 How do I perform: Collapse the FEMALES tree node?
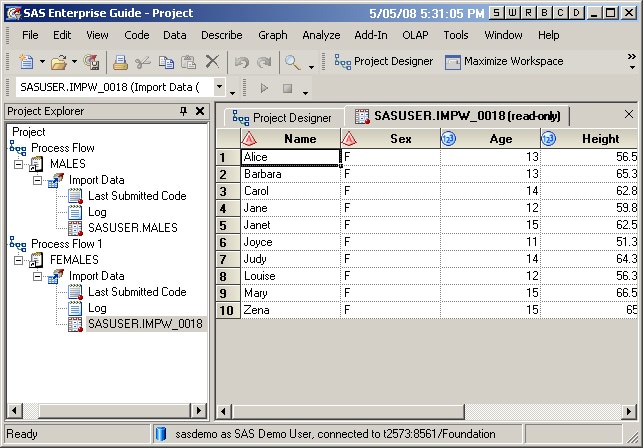[x=19, y=260]
